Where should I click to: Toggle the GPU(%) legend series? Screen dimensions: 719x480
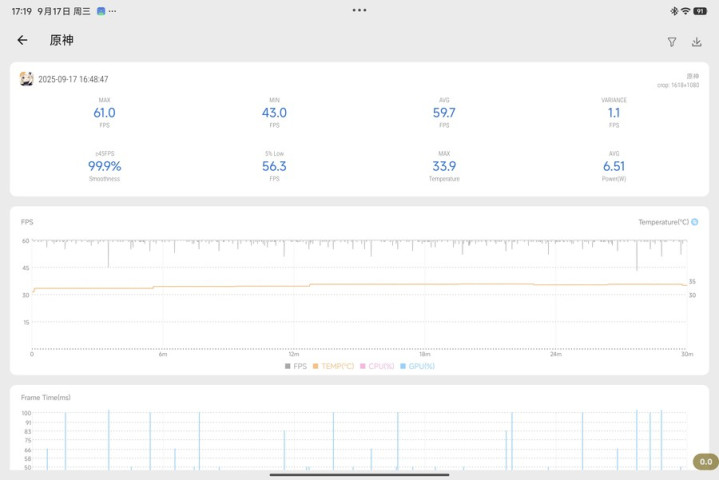(417, 366)
